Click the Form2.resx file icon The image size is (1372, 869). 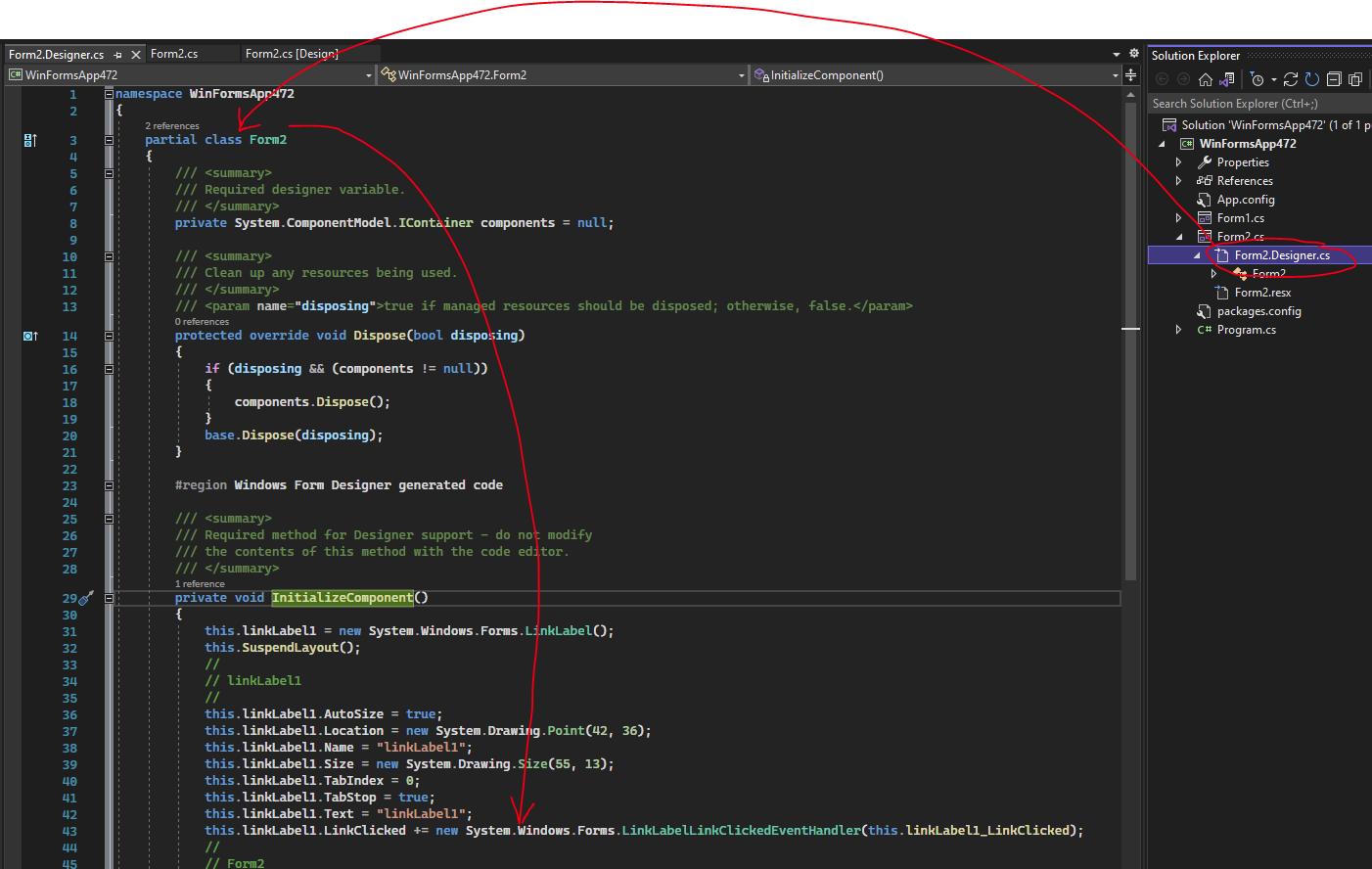1222,293
